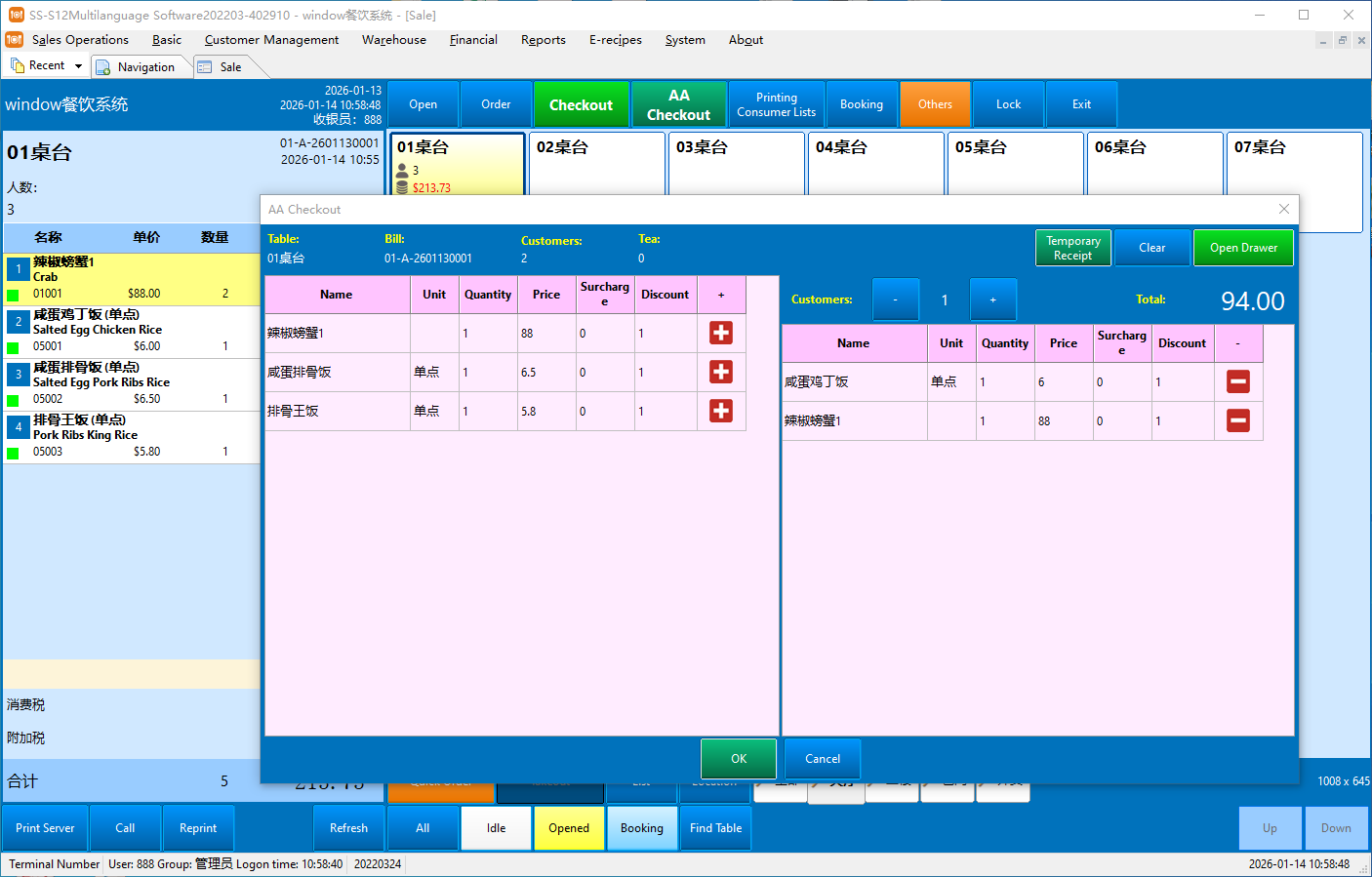
Task: Remove 咸蛋鸡丁饭 with its red minus icon
Action: tap(1237, 381)
